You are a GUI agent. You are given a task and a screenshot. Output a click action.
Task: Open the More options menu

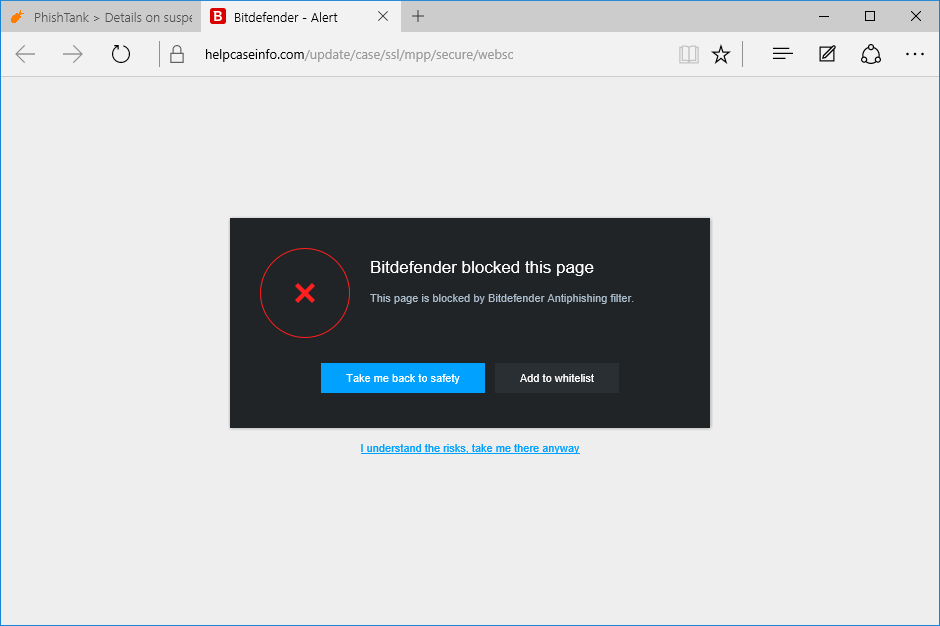[x=915, y=54]
